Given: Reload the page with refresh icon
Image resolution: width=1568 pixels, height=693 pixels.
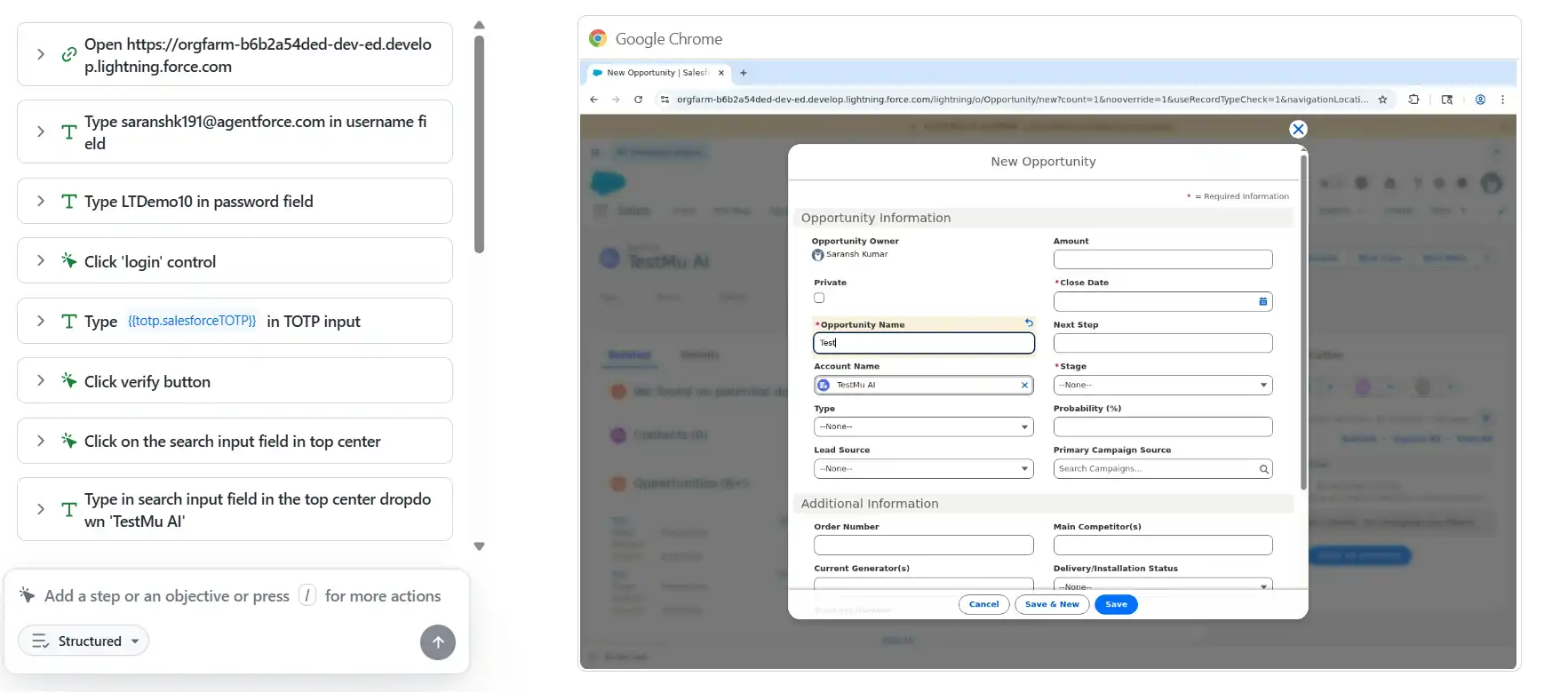Looking at the screenshot, I should (638, 100).
